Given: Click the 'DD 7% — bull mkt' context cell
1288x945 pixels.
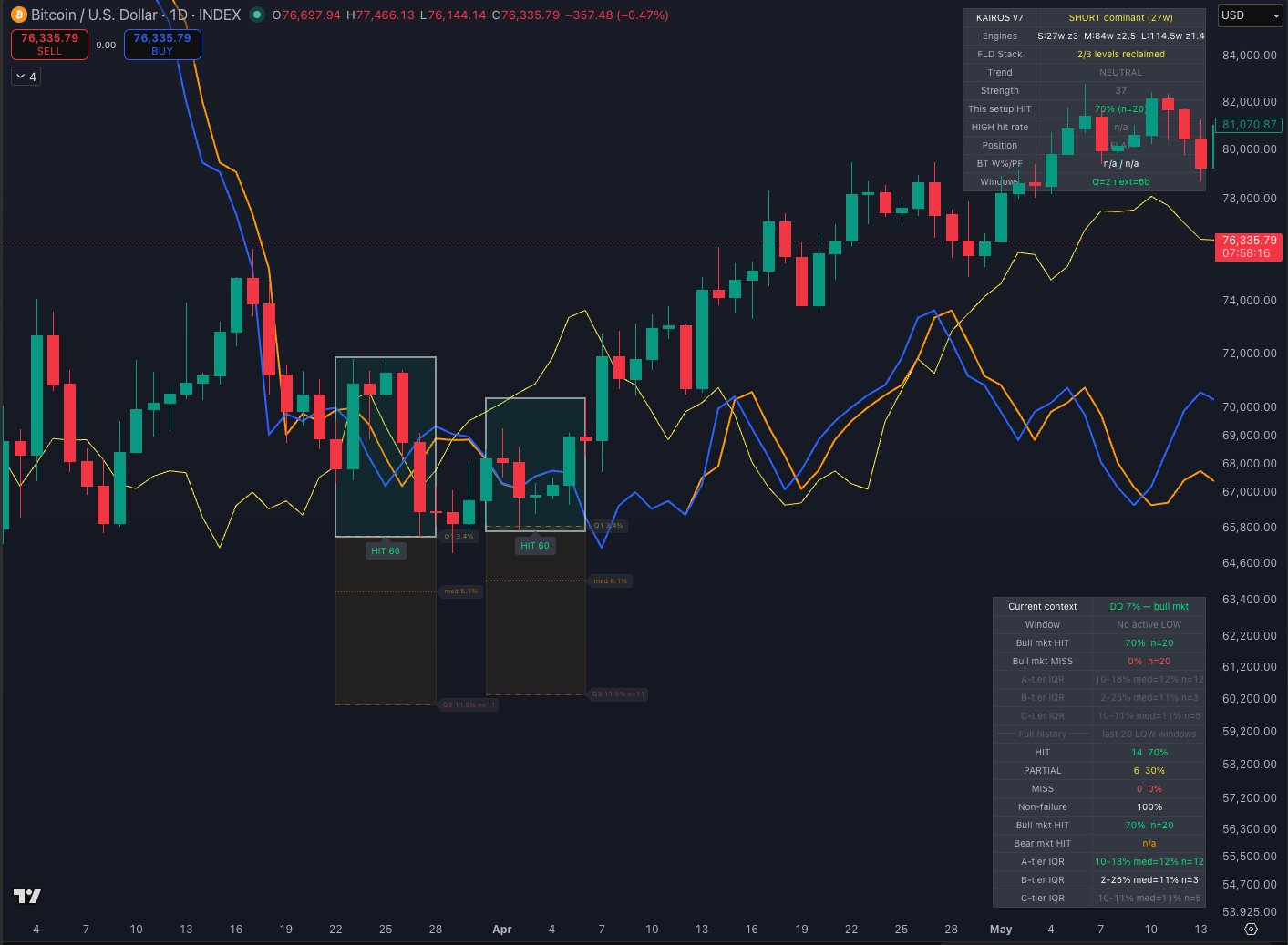Looking at the screenshot, I should pyautogui.click(x=1149, y=606).
